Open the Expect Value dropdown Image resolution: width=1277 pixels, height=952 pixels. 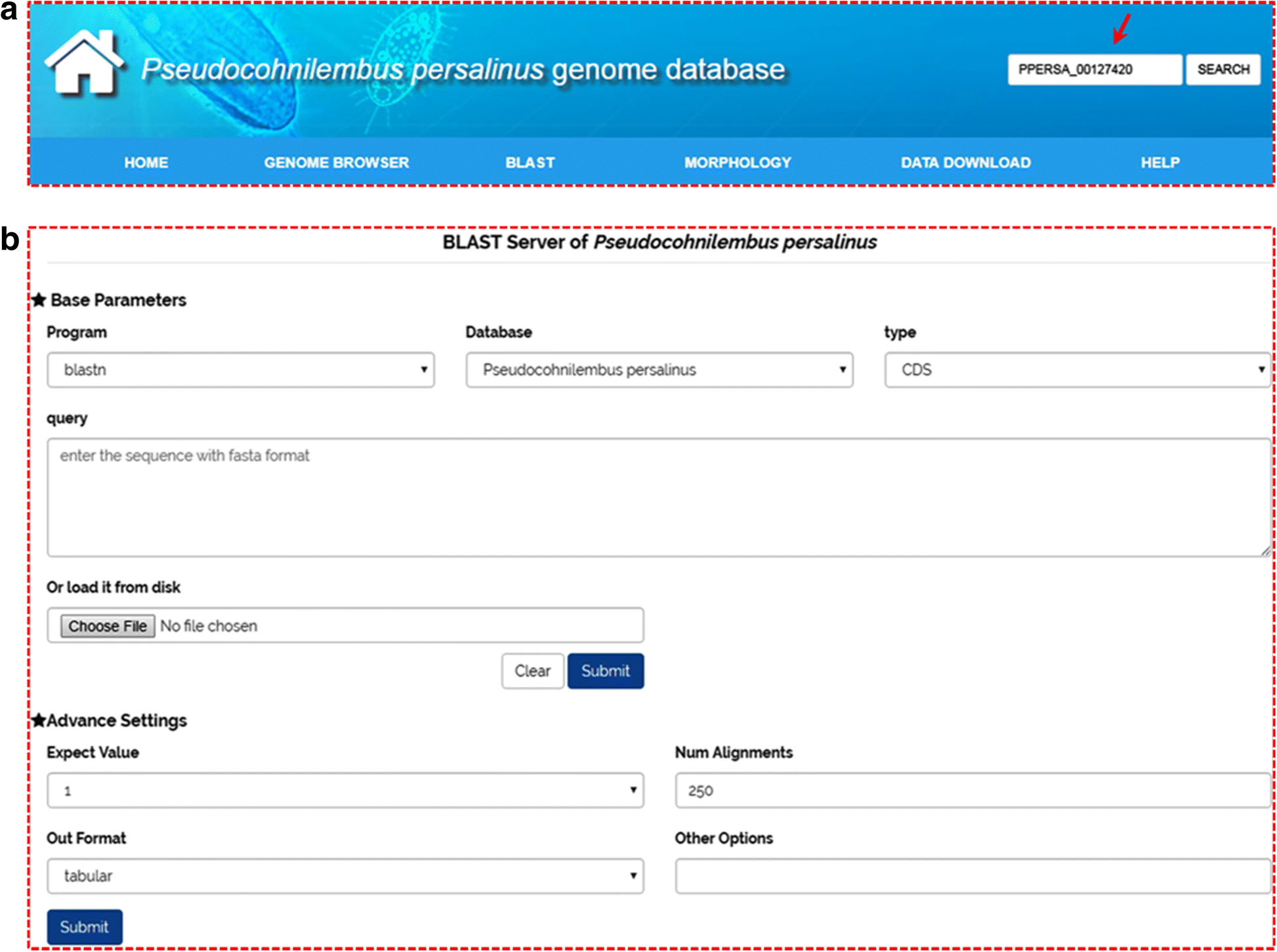click(345, 791)
